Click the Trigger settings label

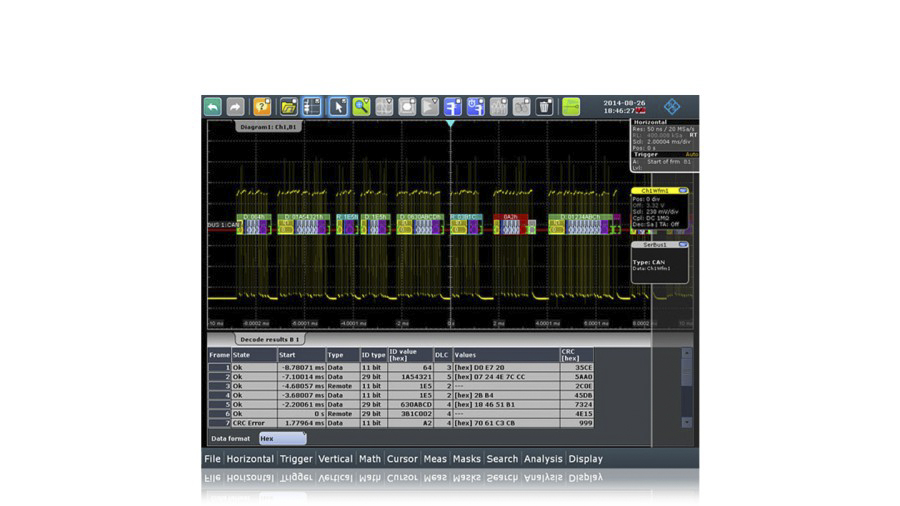[x=646, y=154]
